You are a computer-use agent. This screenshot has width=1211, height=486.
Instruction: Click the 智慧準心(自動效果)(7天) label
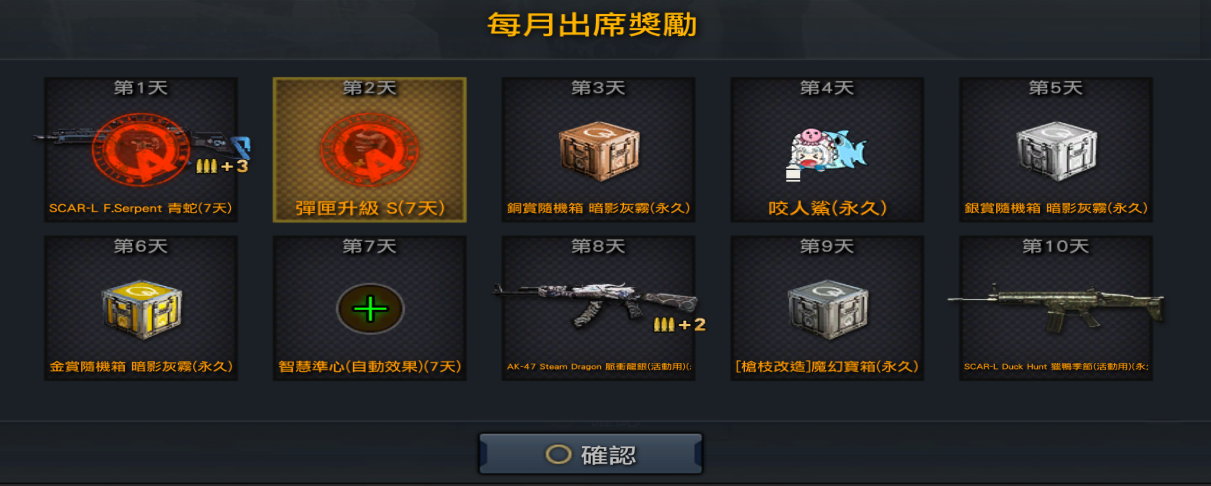coord(370,367)
